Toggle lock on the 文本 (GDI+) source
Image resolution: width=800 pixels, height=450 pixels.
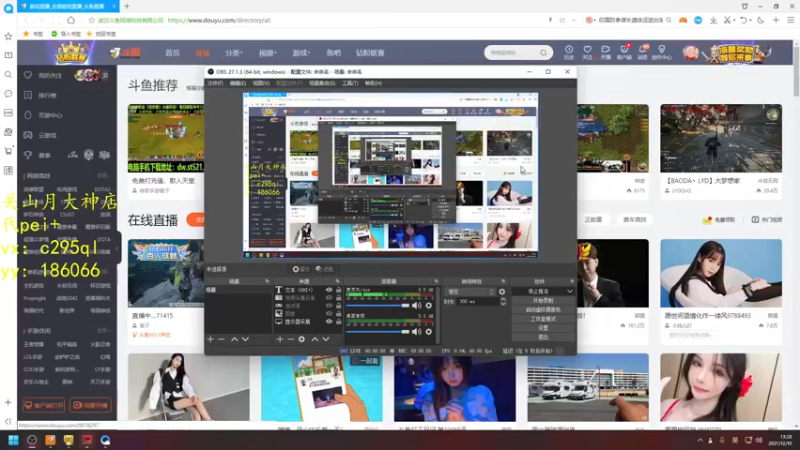pyautogui.click(x=338, y=290)
